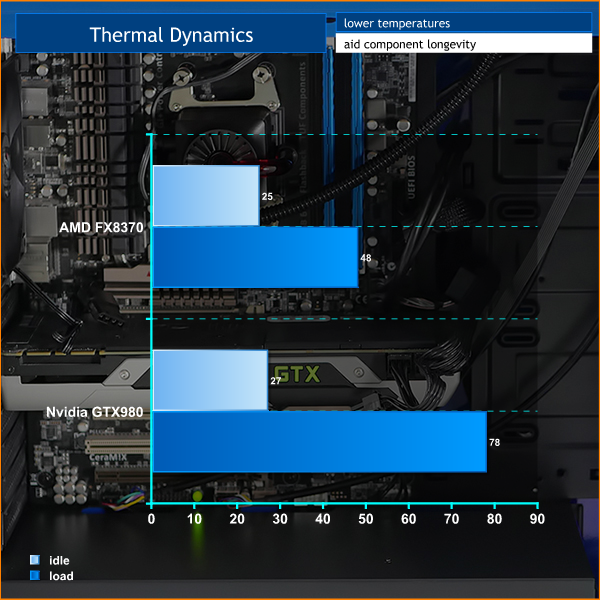
Task: Click the x-axis label "80"
Action: (x=494, y=519)
